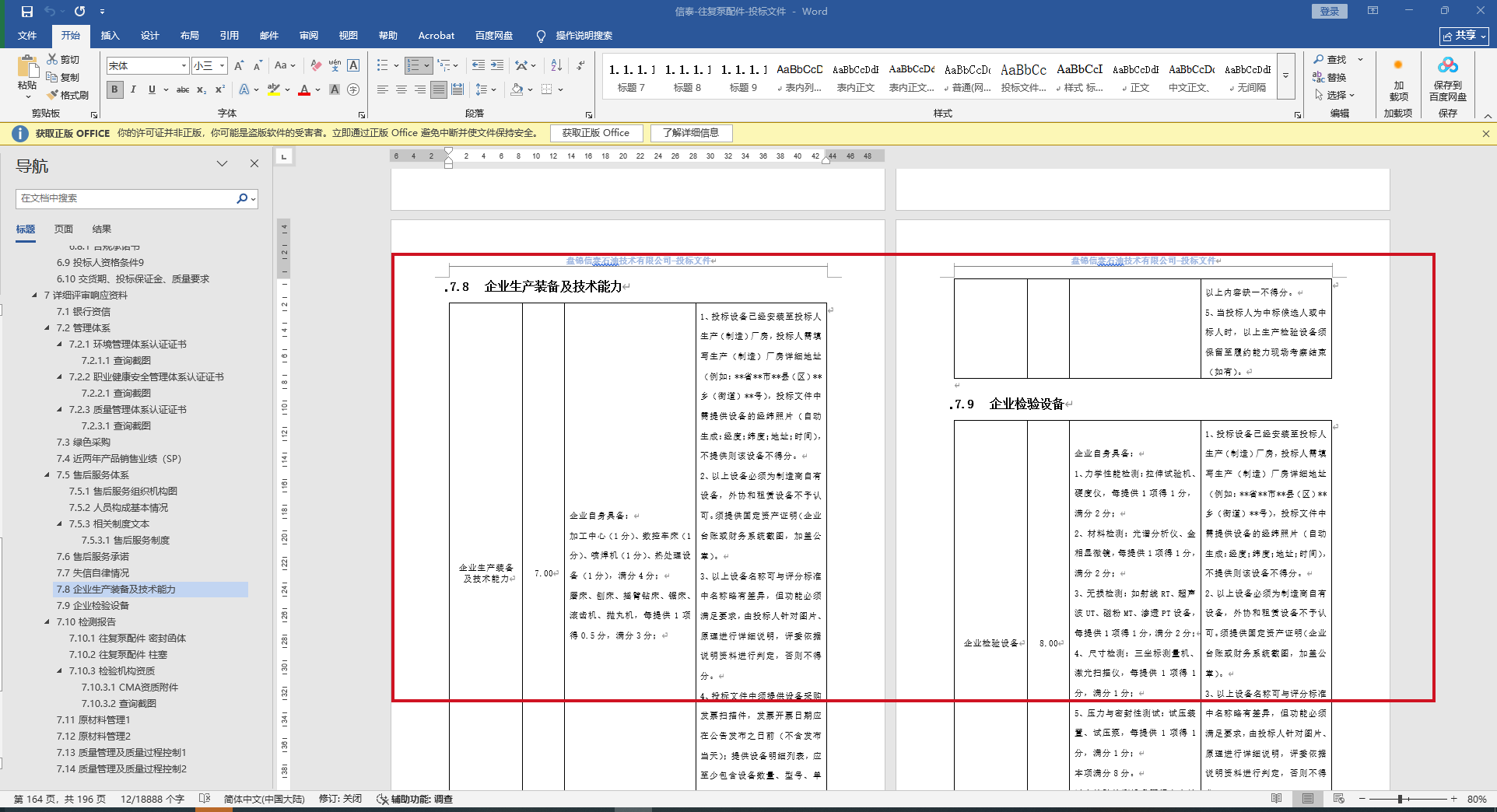The width and height of the screenshot is (1497, 812).
Task: Apply bullet list formatting
Action: (383, 66)
